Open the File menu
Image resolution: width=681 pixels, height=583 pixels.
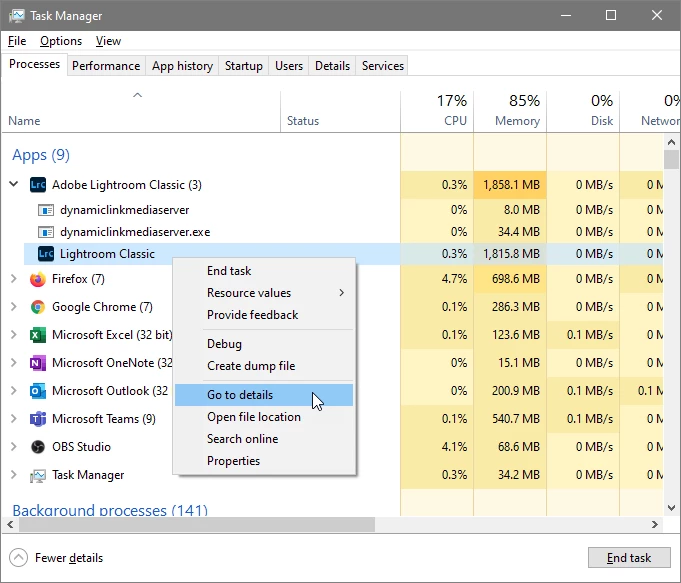(17, 41)
